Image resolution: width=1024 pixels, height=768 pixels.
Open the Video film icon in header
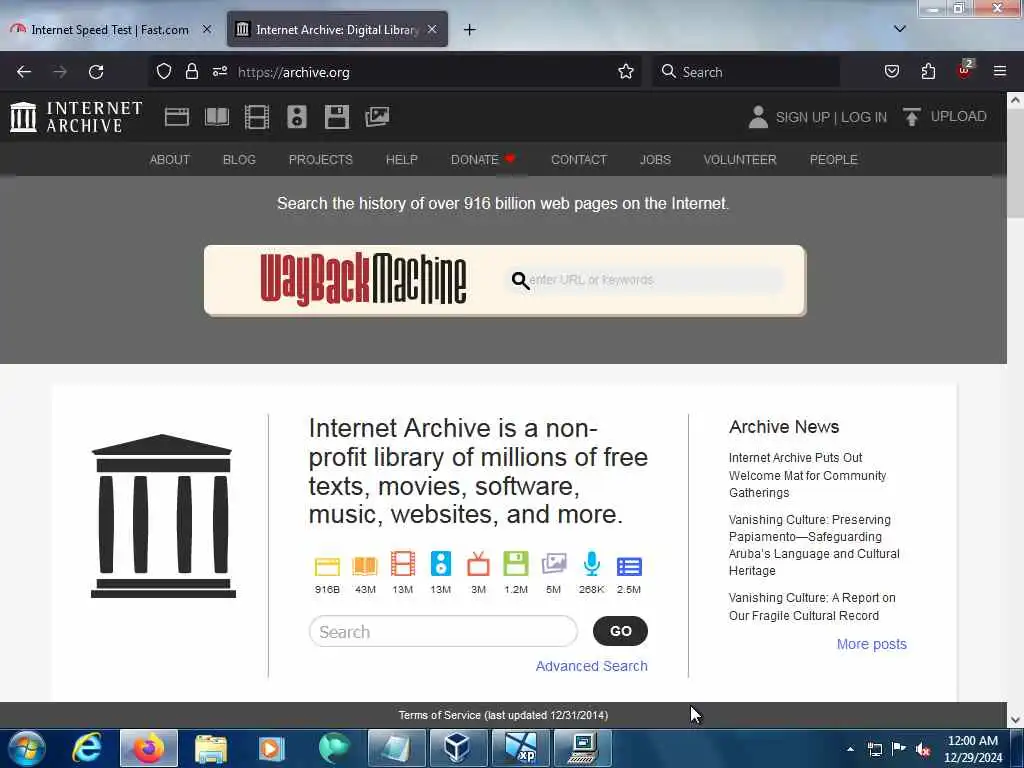[x=257, y=117]
